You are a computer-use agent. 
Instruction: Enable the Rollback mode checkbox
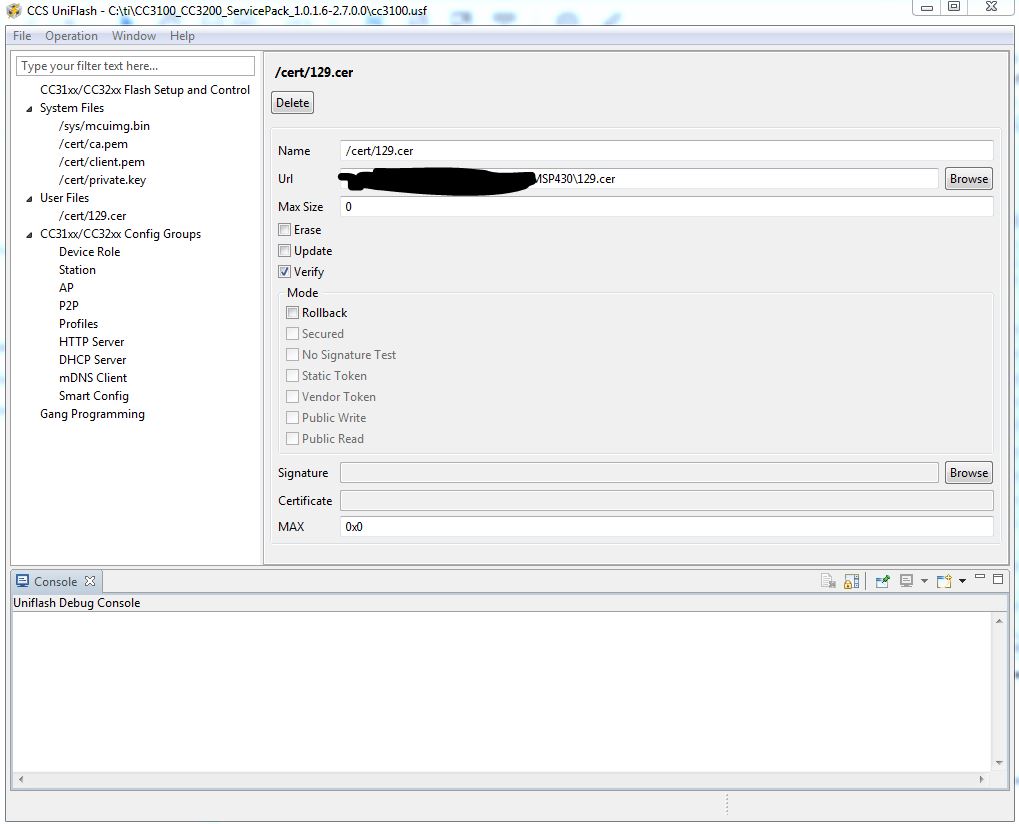click(292, 313)
